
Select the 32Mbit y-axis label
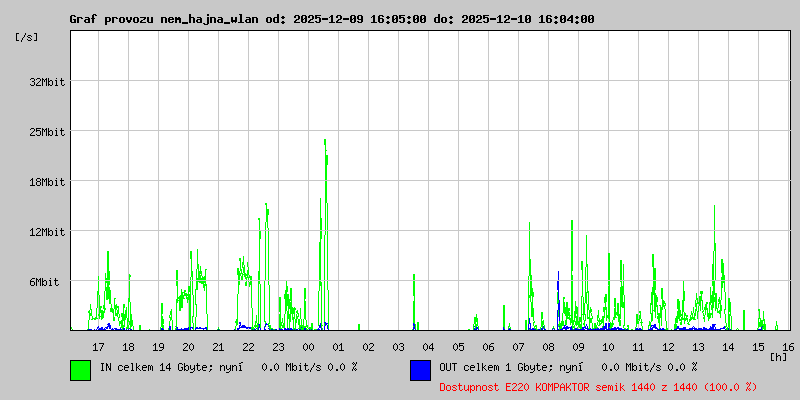[47, 82]
